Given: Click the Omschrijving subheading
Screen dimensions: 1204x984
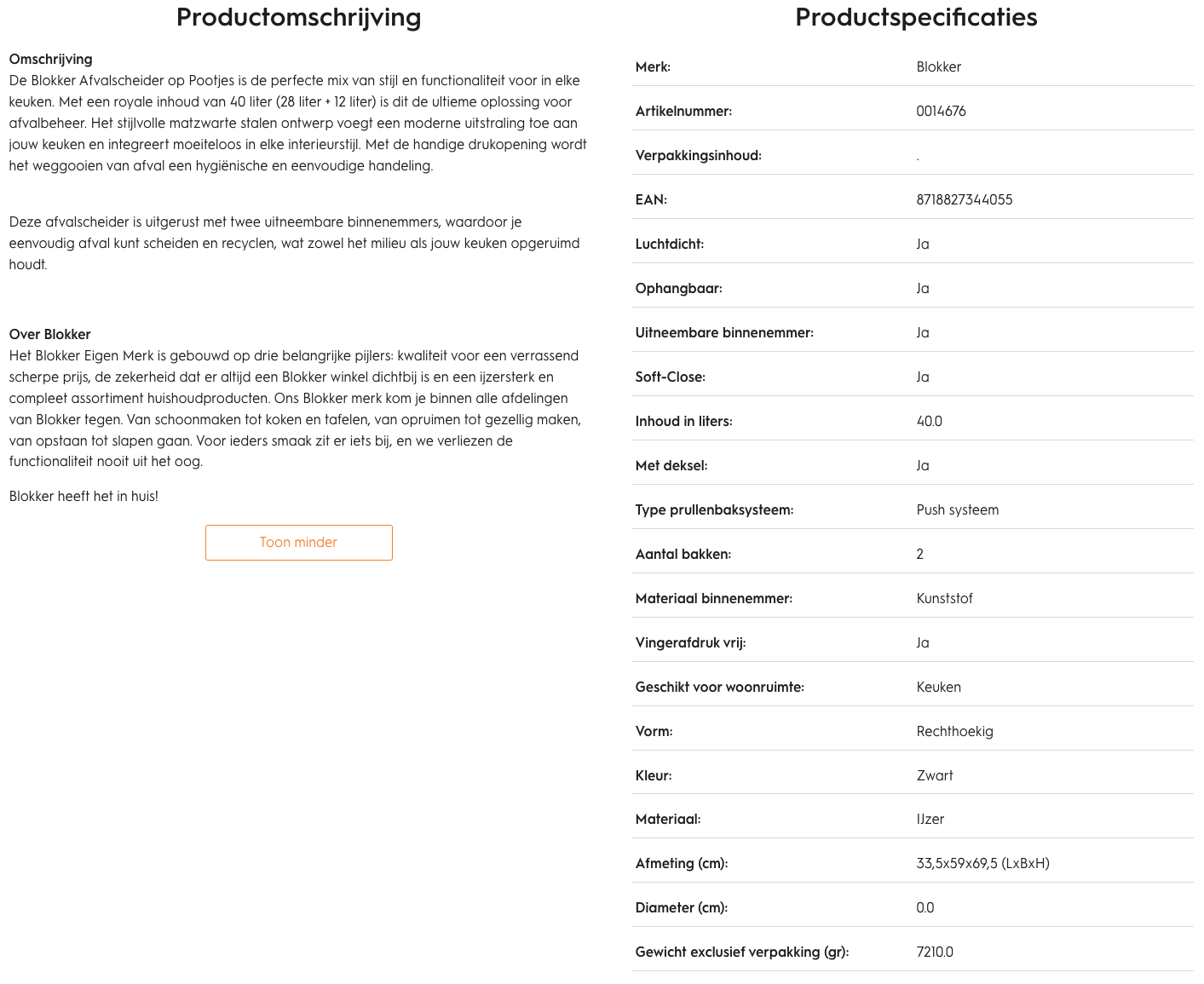Looking at the screenshot, I should point(50,60).
